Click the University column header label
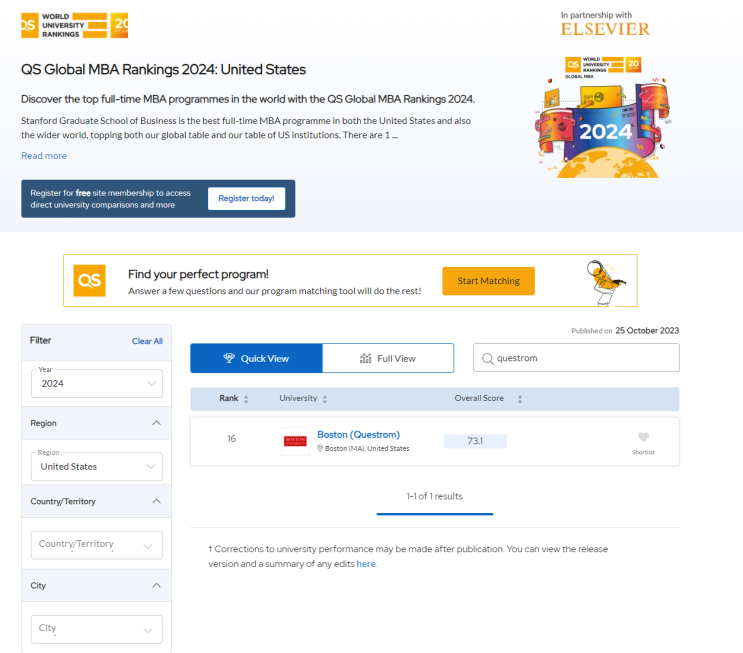Viewport: 743px width, 653px height. tap(298, 399)
